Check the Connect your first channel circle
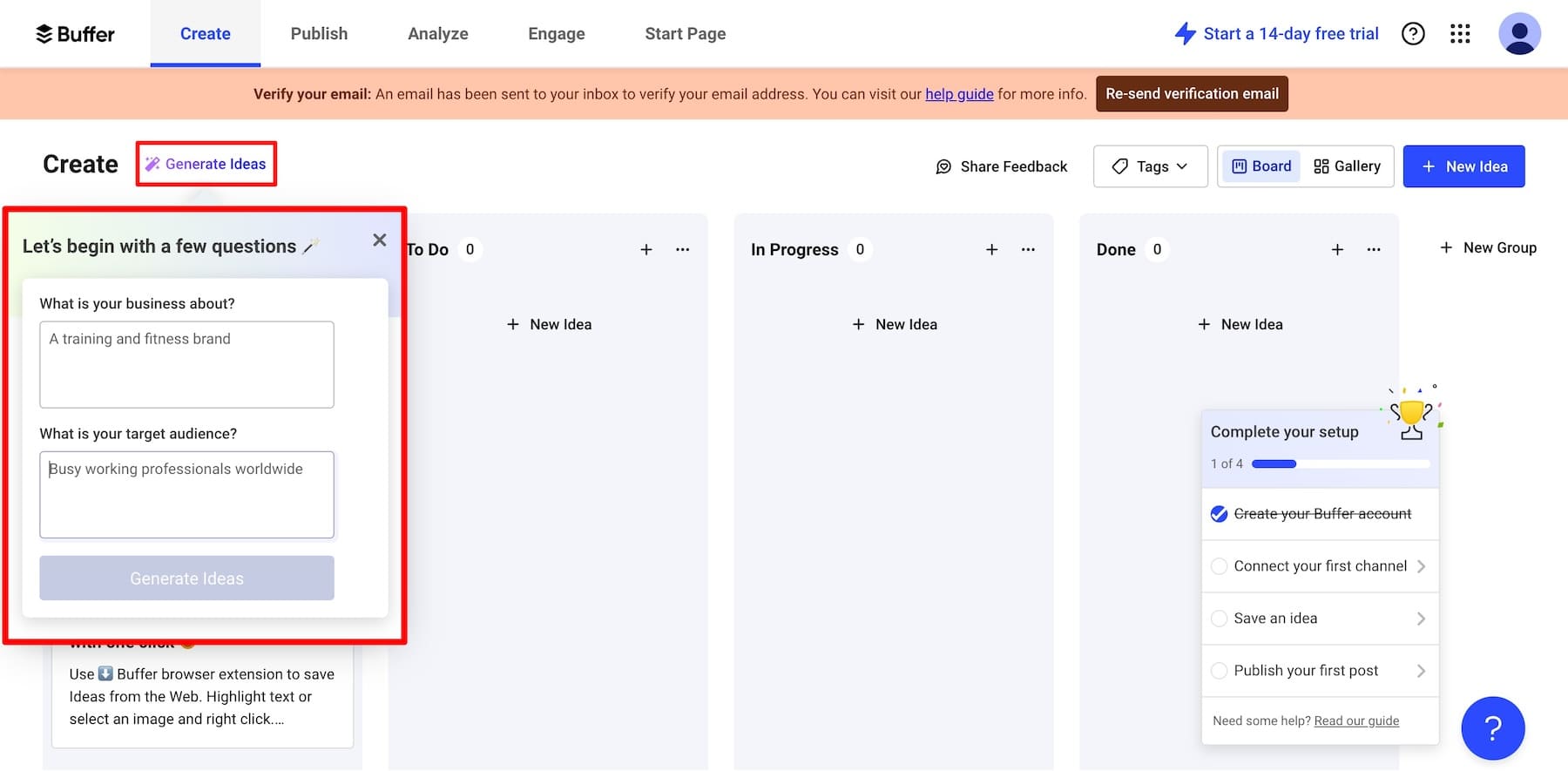This screenshot has width=1568, height=771. pyautogui.click(x=1220, y=566)
